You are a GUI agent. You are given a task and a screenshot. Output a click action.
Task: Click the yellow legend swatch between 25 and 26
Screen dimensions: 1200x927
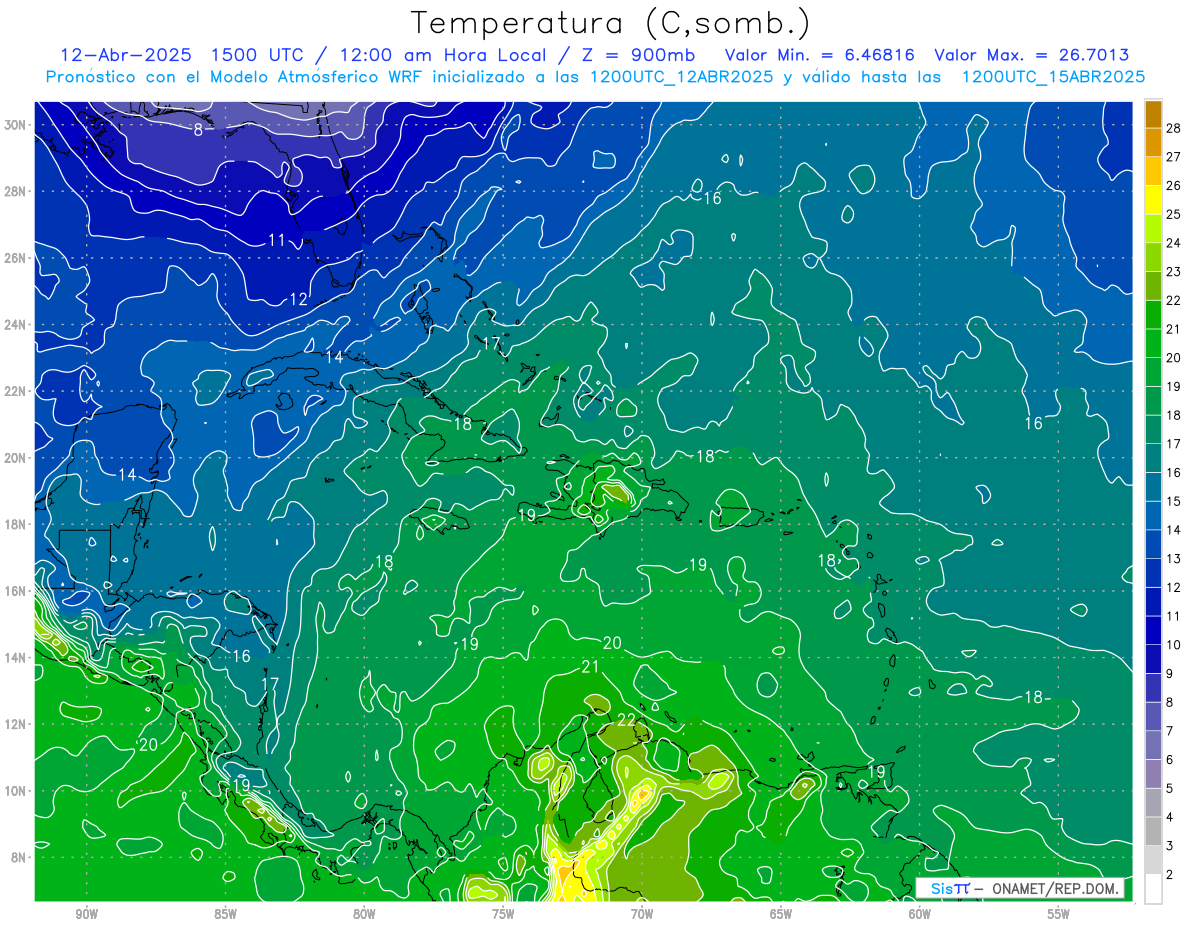(x=1154, y=199)
